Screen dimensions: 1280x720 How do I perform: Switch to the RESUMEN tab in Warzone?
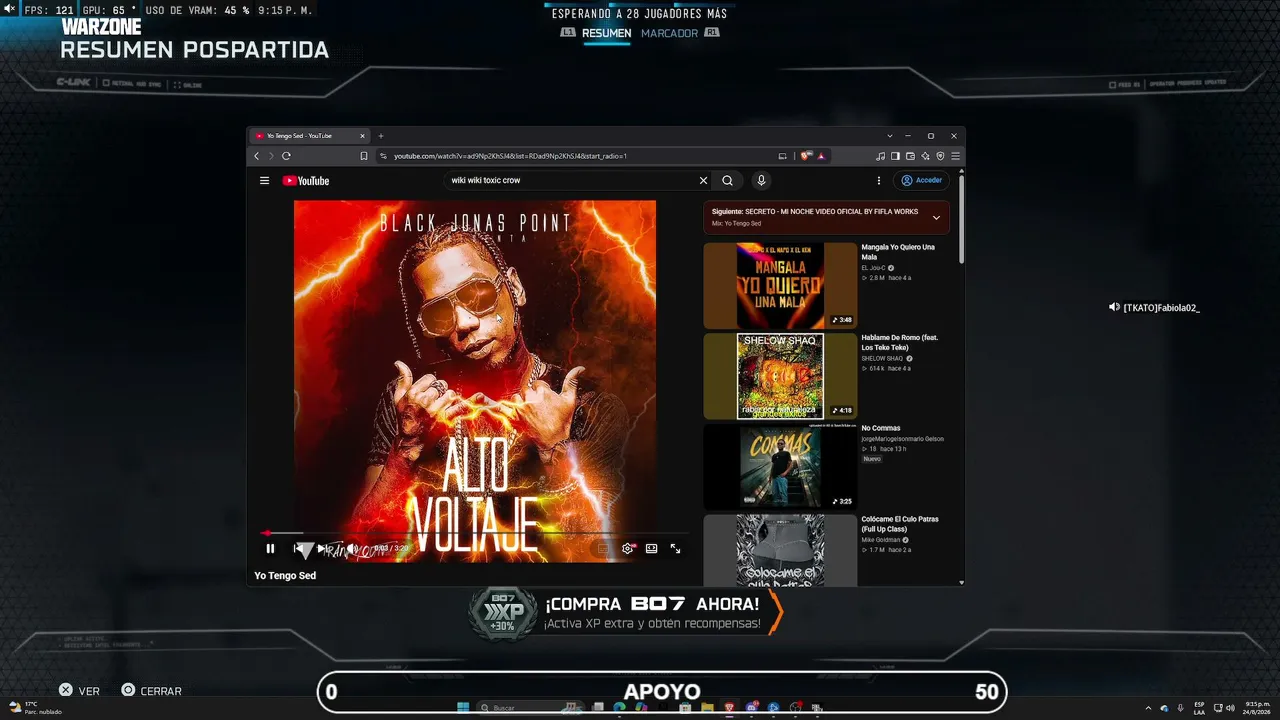(x=606, y=33)
